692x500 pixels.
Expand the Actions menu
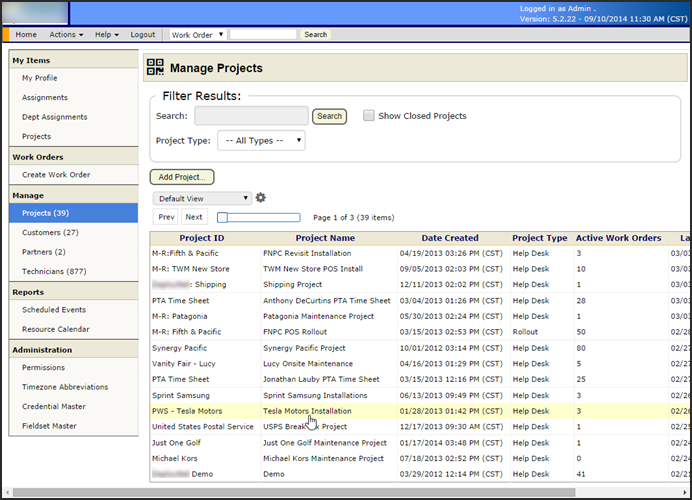click(66, 34)
